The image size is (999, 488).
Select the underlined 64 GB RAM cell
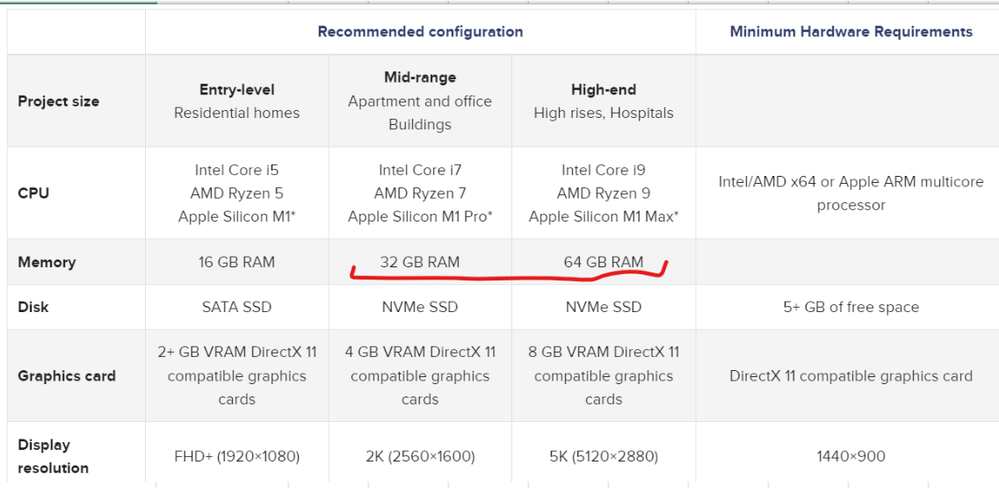pyautogui.click(x=603, y=262)
